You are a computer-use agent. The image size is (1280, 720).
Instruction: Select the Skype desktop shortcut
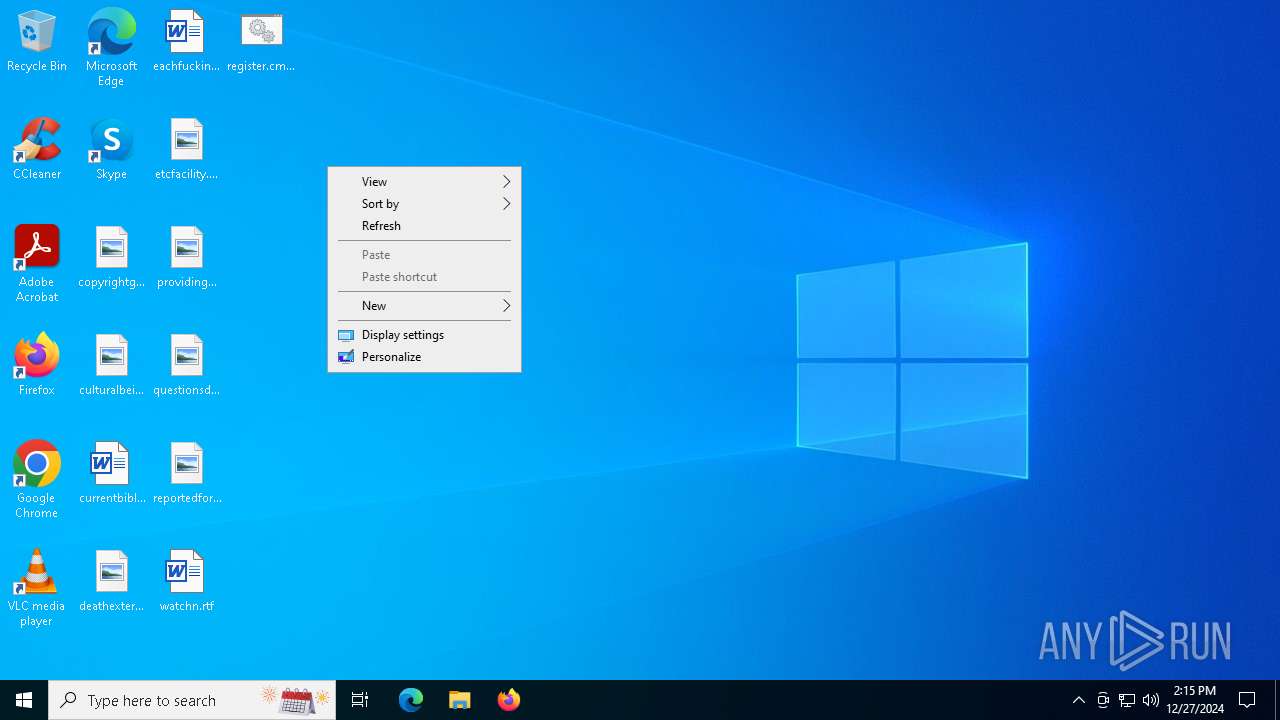[111, 150]
